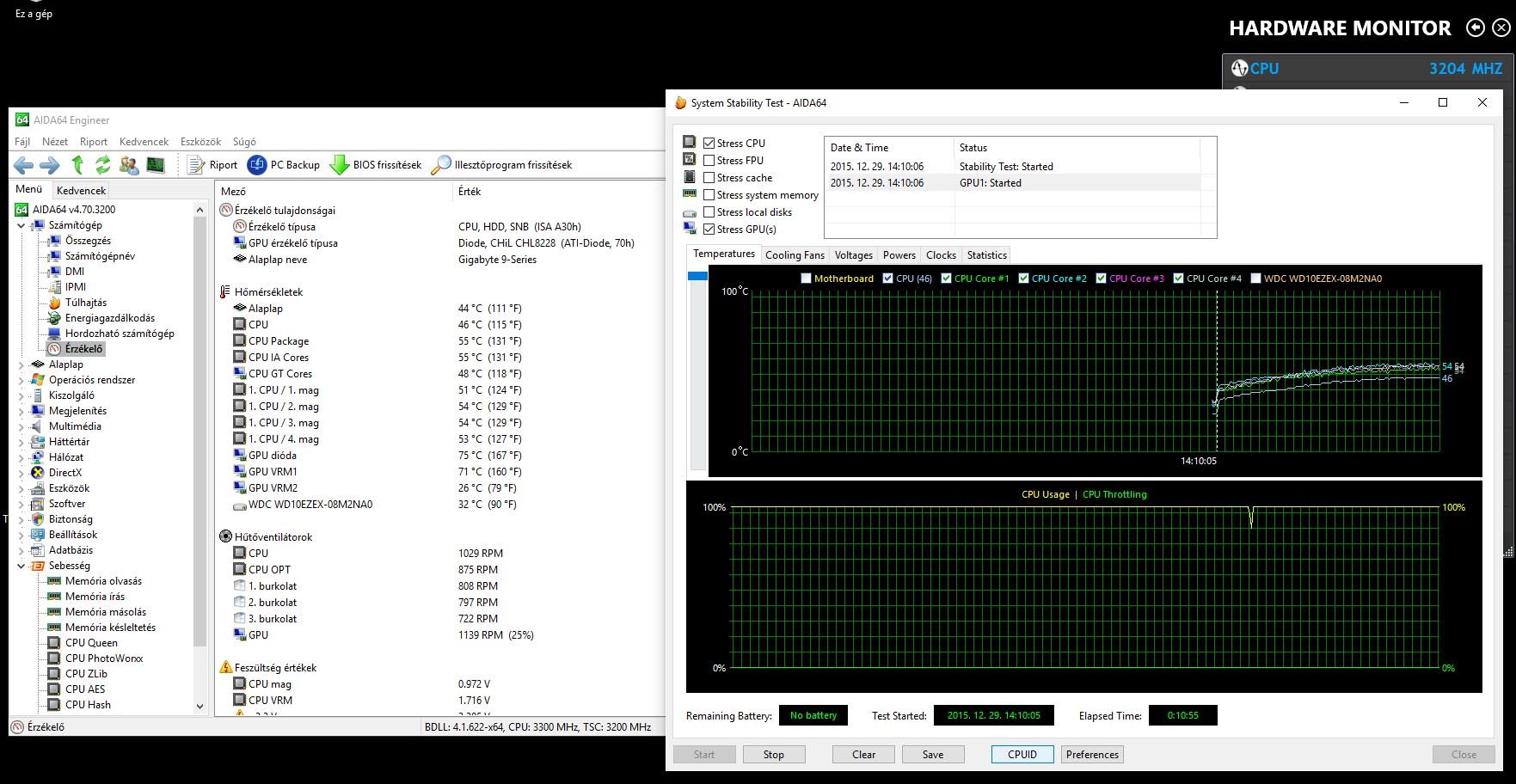Open the Súgó menu
The image size is (1516, 784).
244,142
